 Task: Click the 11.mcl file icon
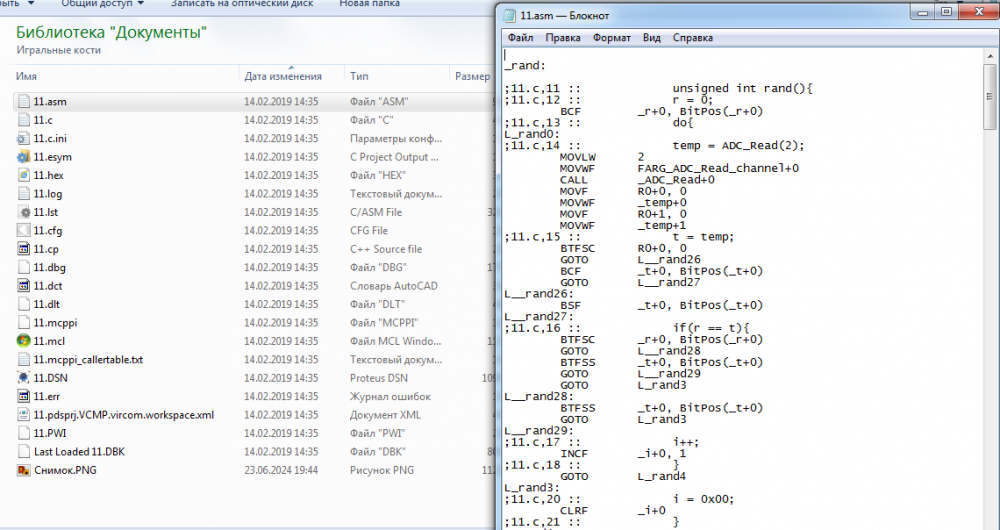pyautogui.click(x=24, y=341)
